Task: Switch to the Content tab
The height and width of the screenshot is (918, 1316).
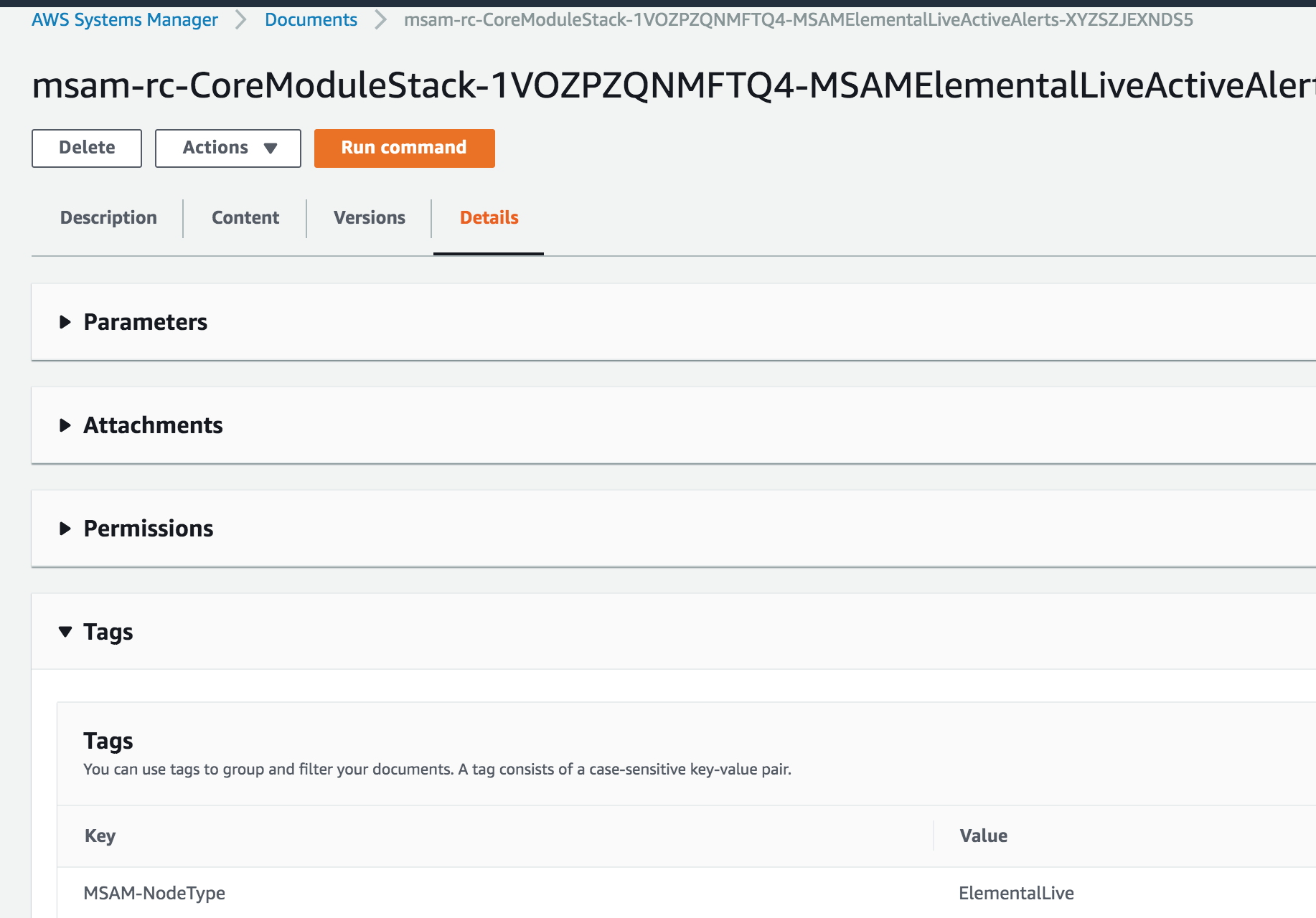Action: click(x=245, y=217)
